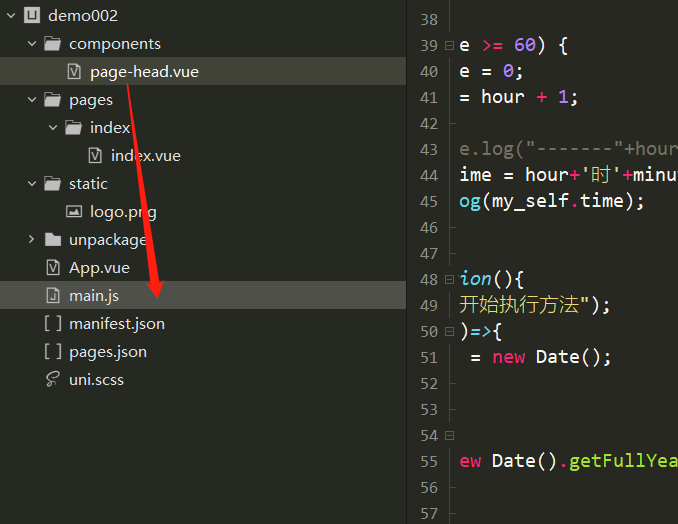Select the unpackage folder label
This screenshot has width=678, height=524.
pos(108,240)
